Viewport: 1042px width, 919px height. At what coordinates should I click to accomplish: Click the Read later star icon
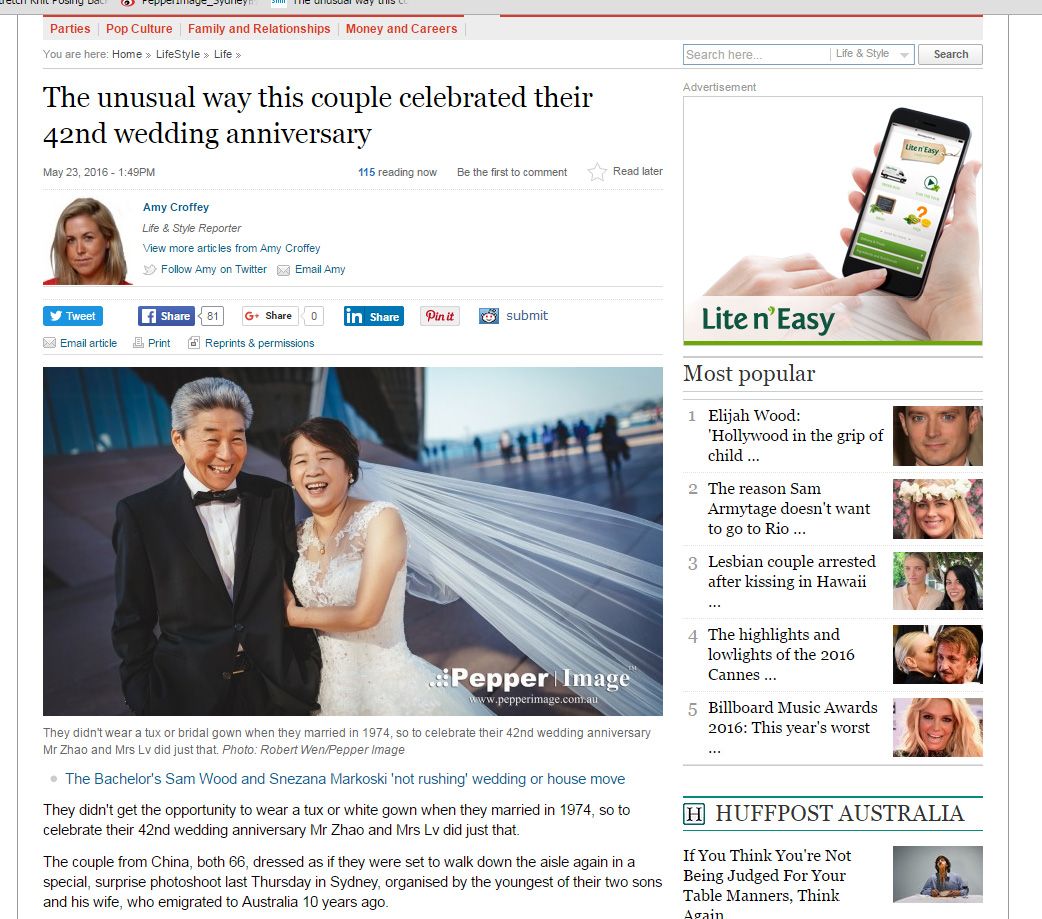[597, 172]
